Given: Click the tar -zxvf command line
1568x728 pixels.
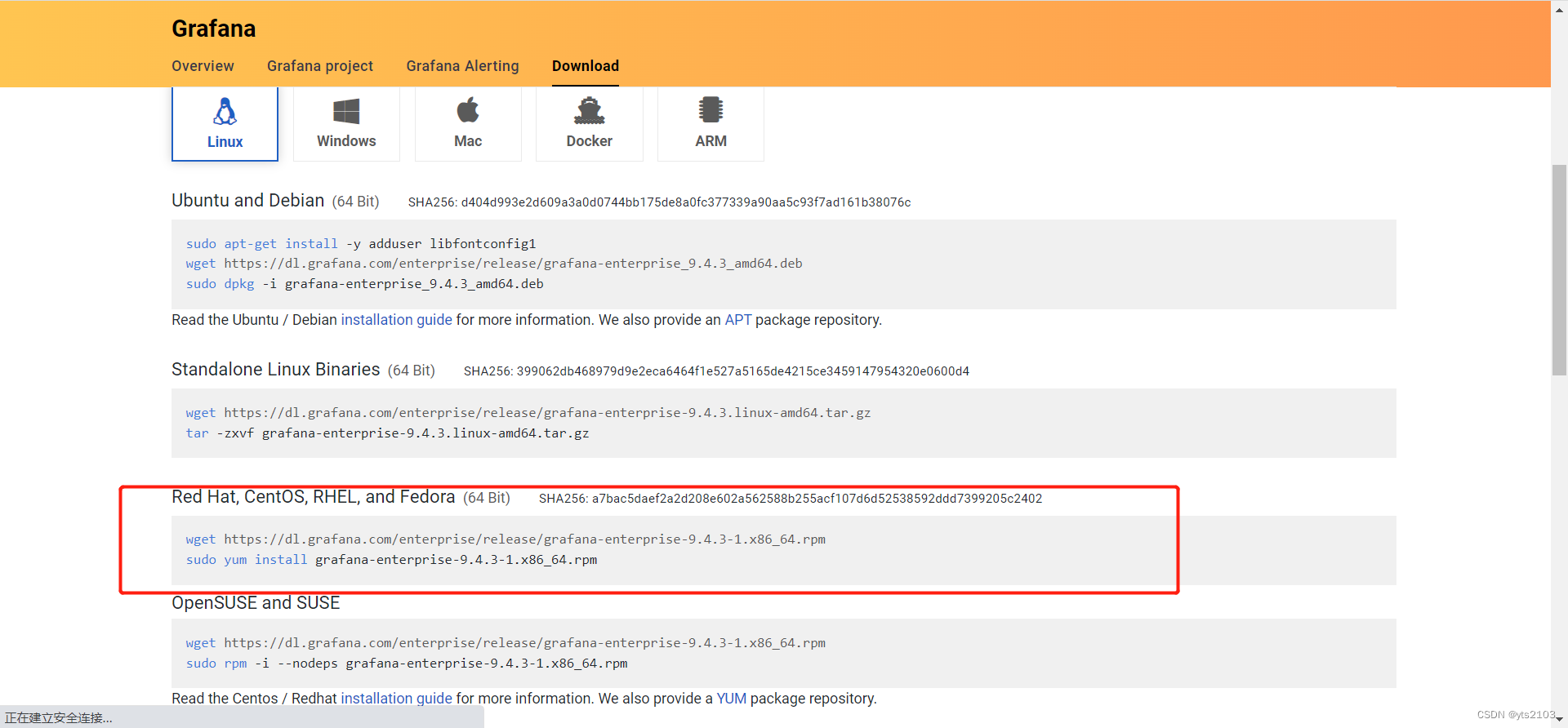Looking at the screenshot, I should (387, 433).
